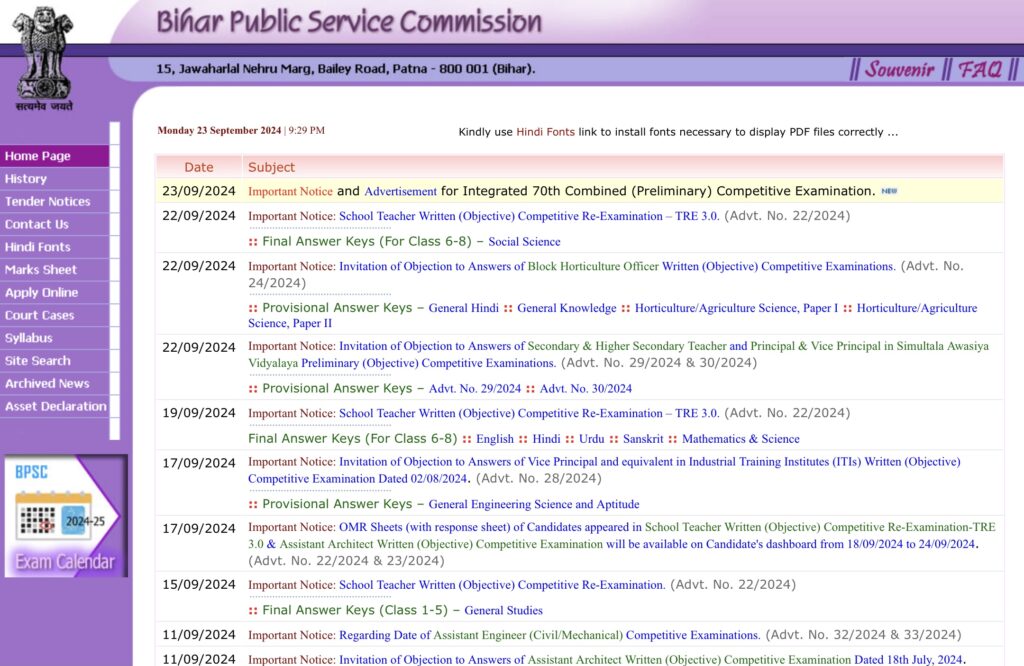Viewport: 1024px width, 666px height.
Task: Open Horticulture/Agriculture Science, Paper I answer key
Action: coord(737,308)
